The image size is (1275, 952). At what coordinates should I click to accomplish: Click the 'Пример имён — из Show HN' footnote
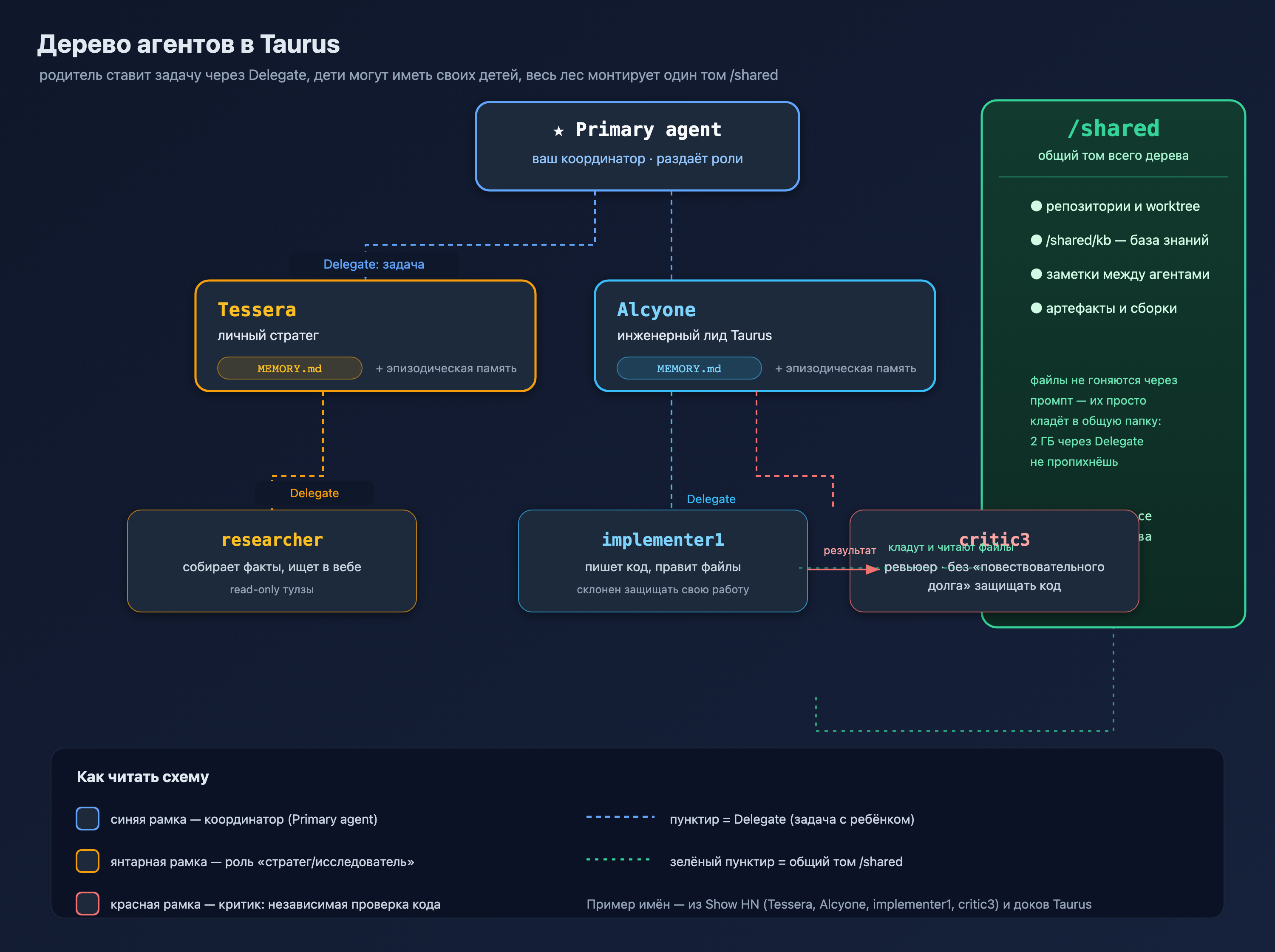pos(839,905)
